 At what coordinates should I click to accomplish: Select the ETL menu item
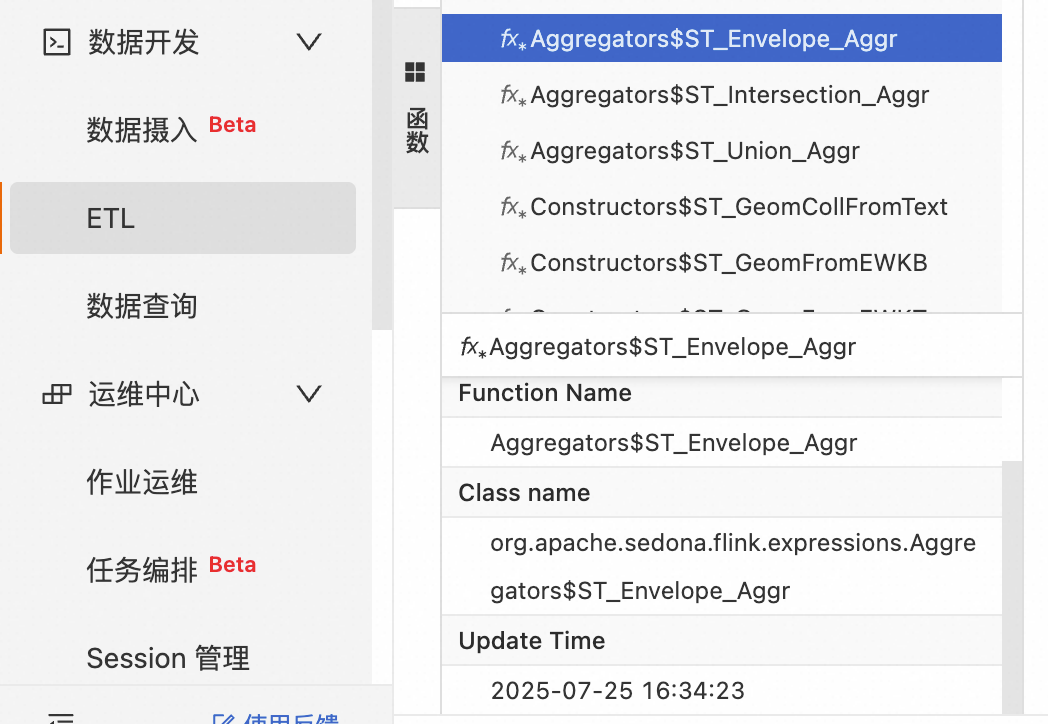(x=183, y=218)
